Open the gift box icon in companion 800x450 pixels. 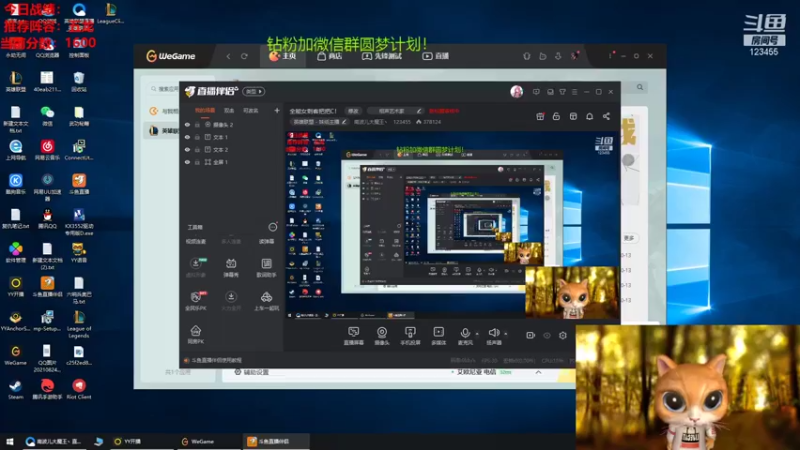[540, 116]
